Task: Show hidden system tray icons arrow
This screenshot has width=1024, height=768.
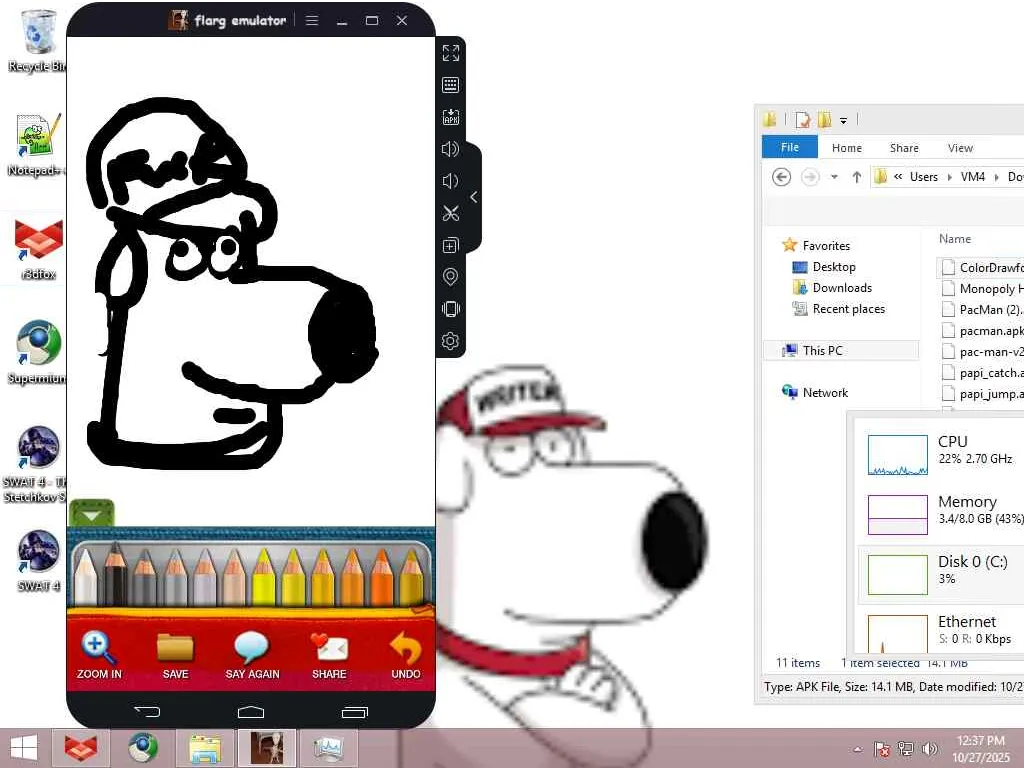Action: 857,749
